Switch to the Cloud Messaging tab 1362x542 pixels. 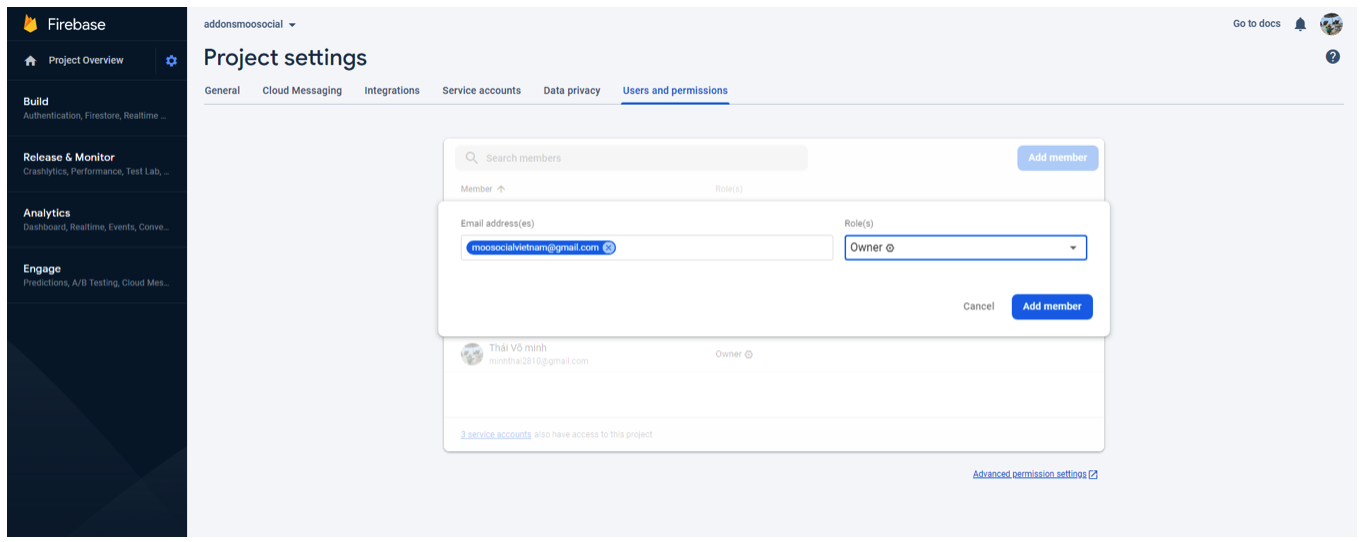[x=302, y=91]
